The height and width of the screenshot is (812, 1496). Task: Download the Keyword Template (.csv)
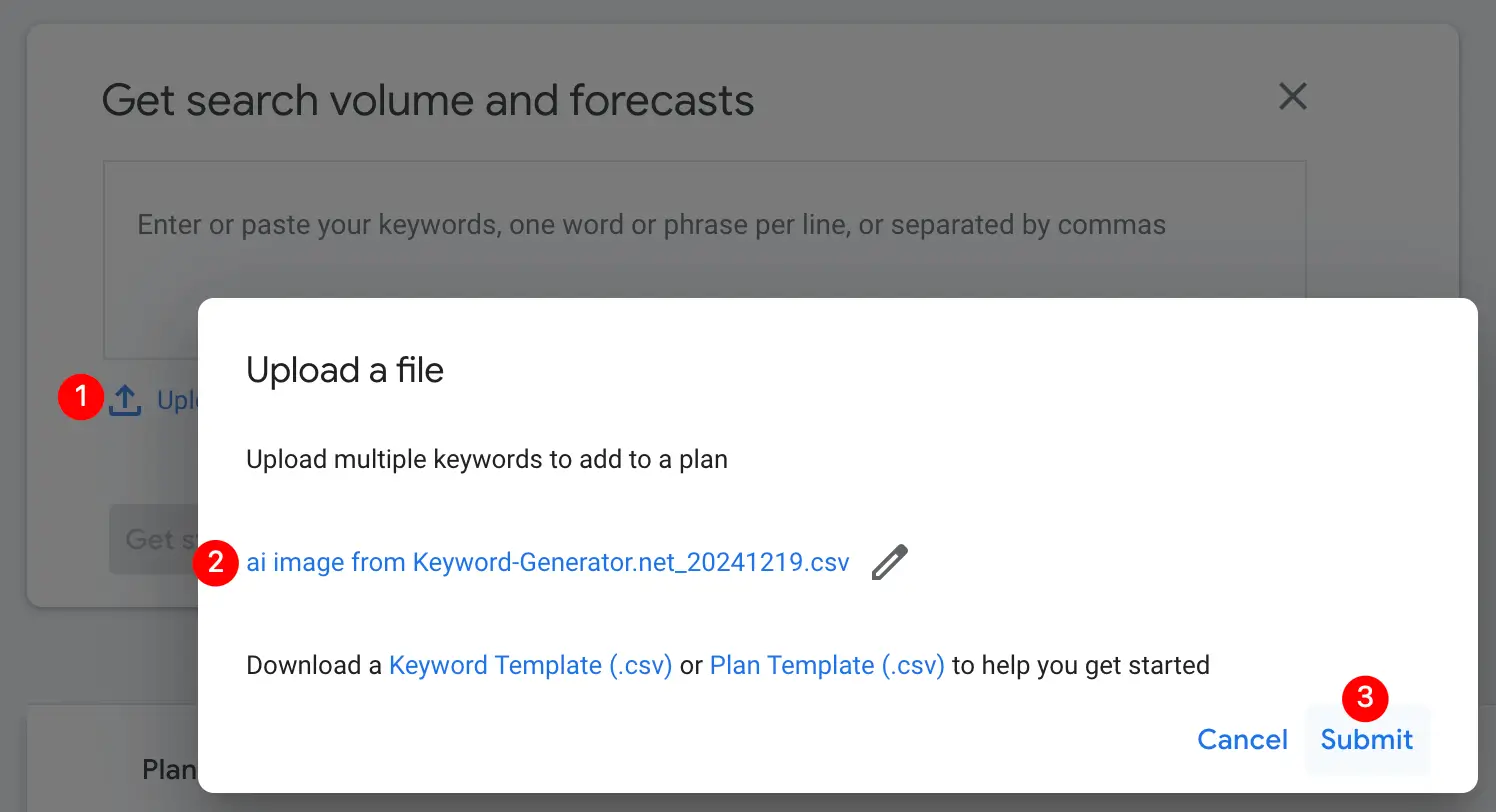click(x=530, y=665)
